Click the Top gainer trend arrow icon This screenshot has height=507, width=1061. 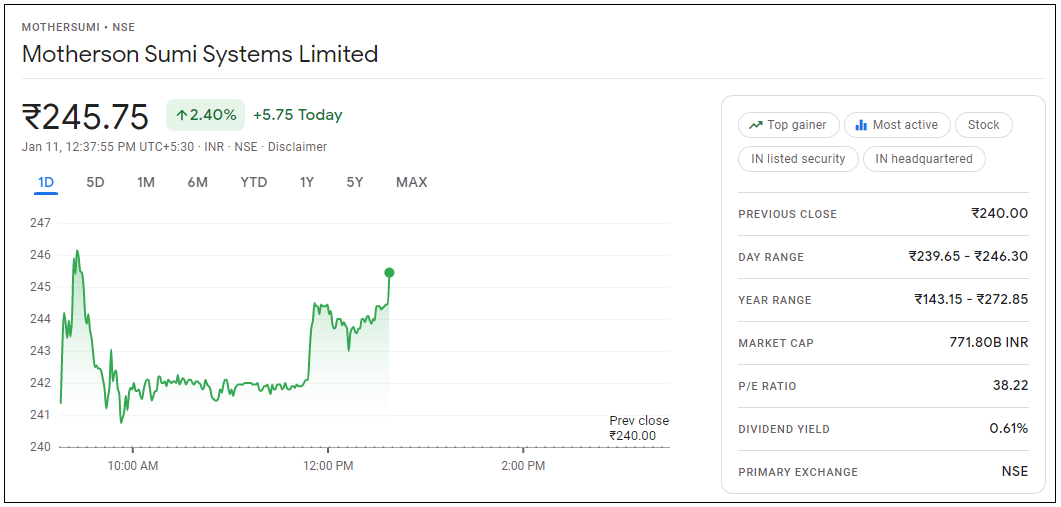(x=755, y=125)
